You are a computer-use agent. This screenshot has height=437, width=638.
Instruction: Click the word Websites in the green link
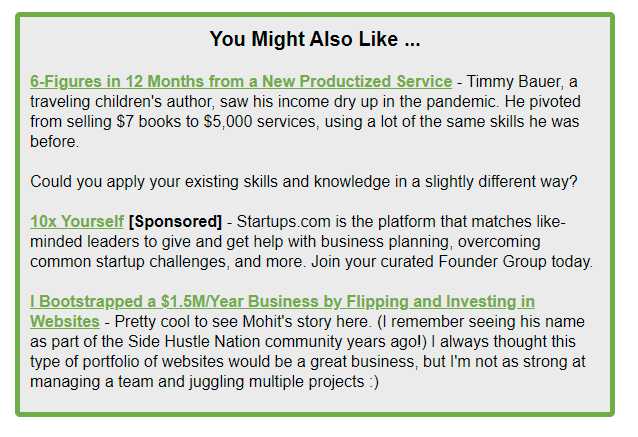64,321
